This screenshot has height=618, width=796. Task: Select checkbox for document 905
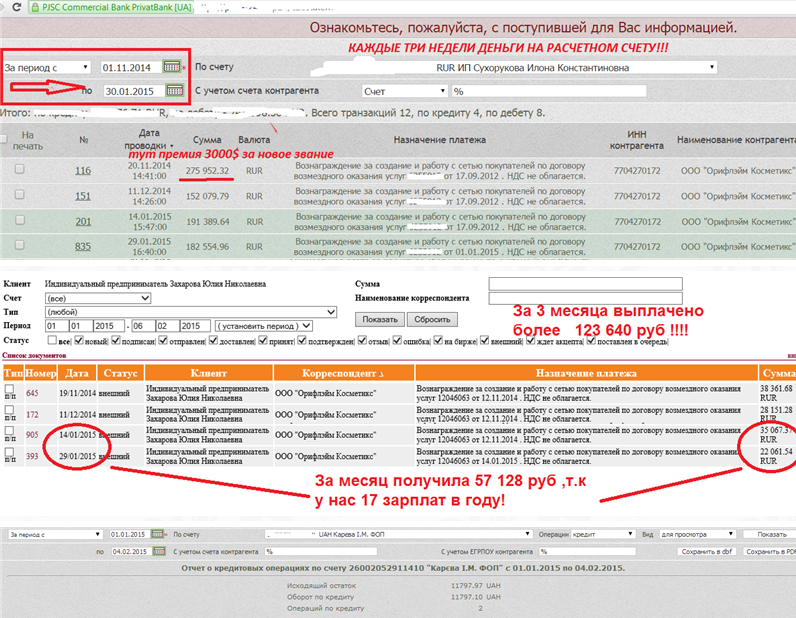(9, 431)
